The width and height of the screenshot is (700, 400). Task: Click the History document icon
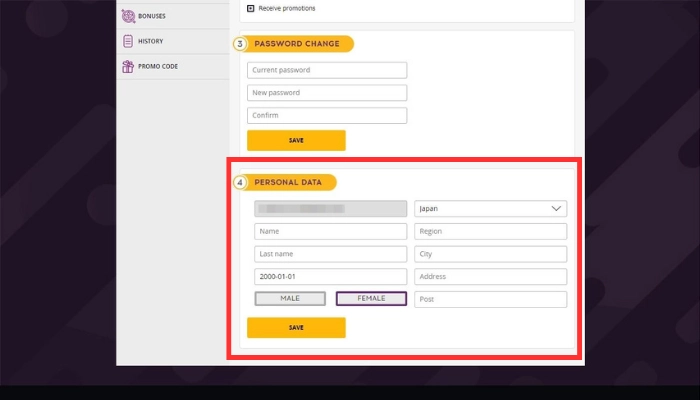[x=128, y=41]
